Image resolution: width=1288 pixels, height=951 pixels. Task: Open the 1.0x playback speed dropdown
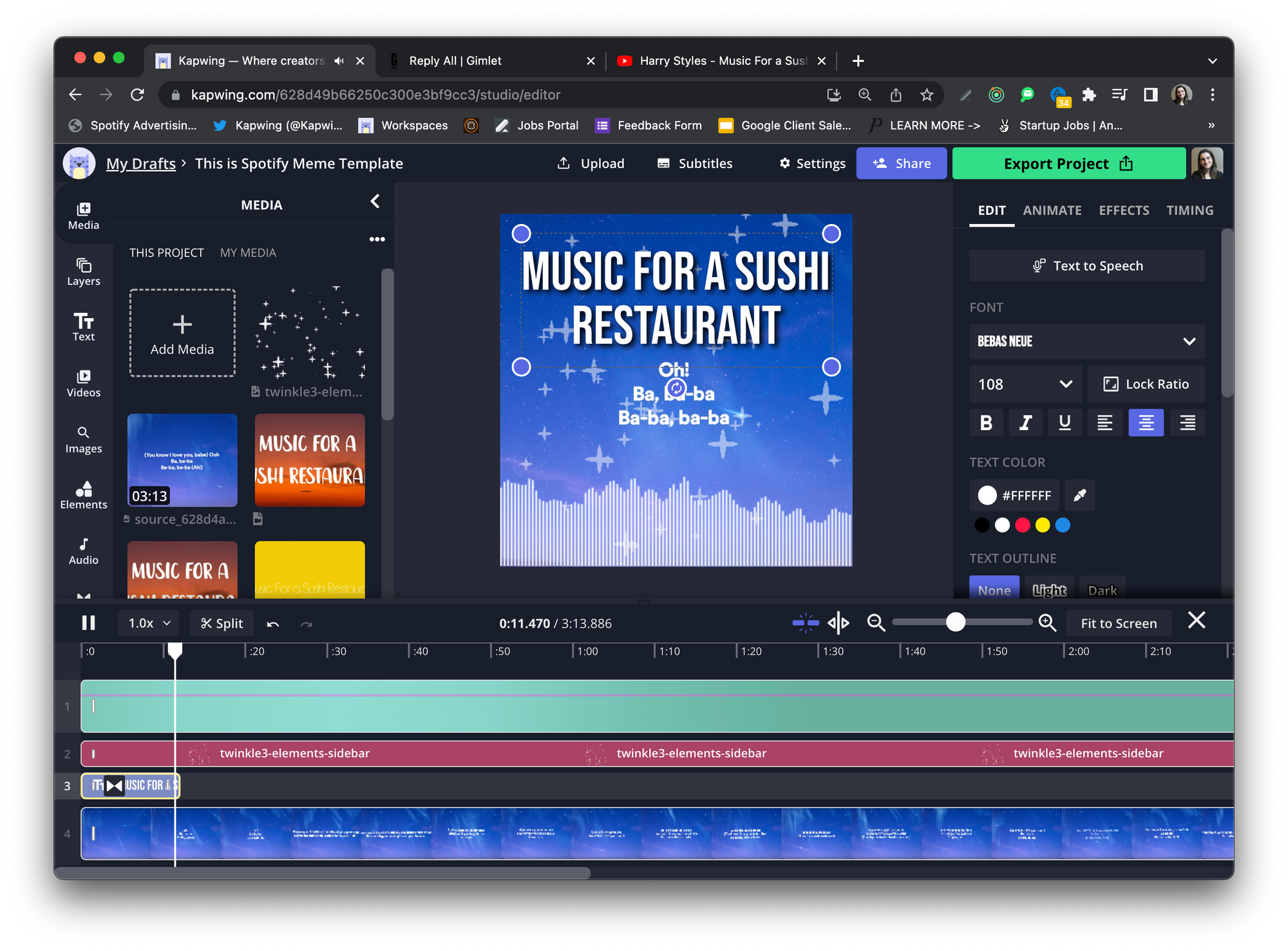click(149, 623)
